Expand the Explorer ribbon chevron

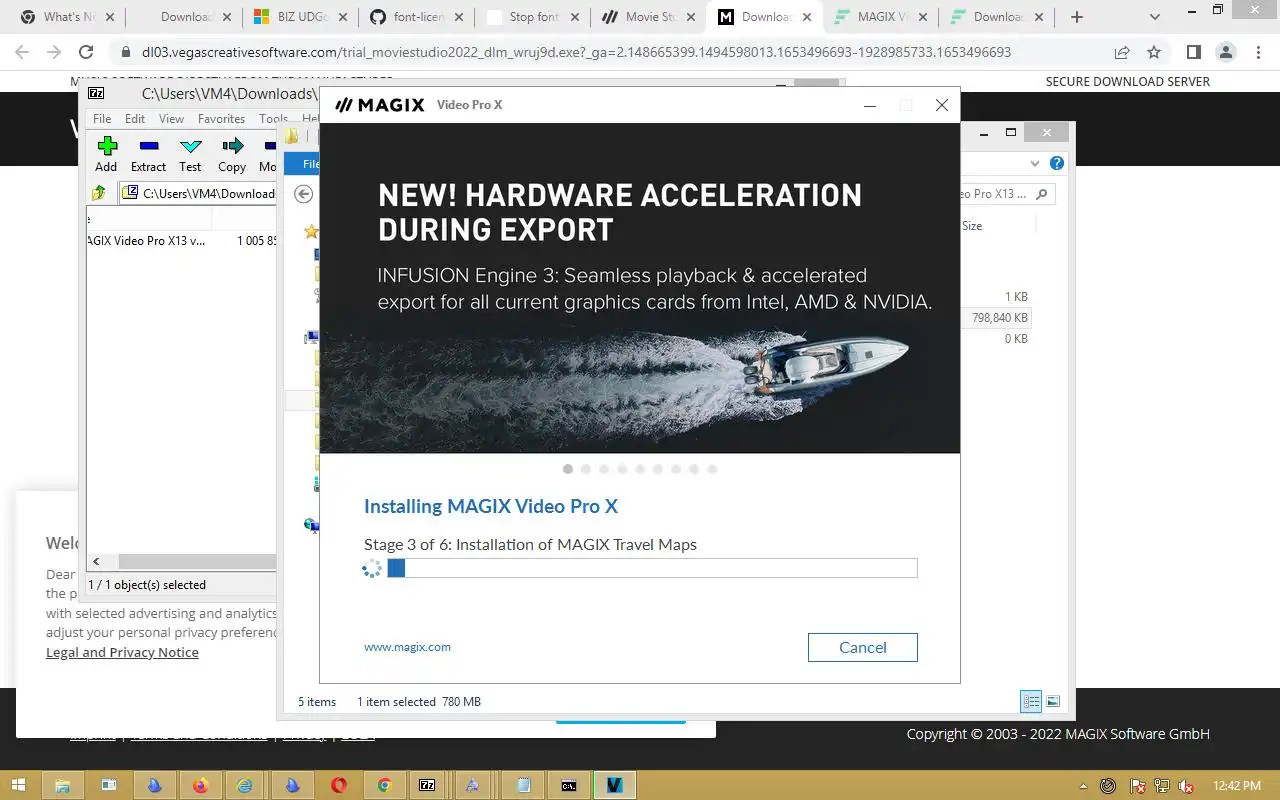tap(1035, 163)
